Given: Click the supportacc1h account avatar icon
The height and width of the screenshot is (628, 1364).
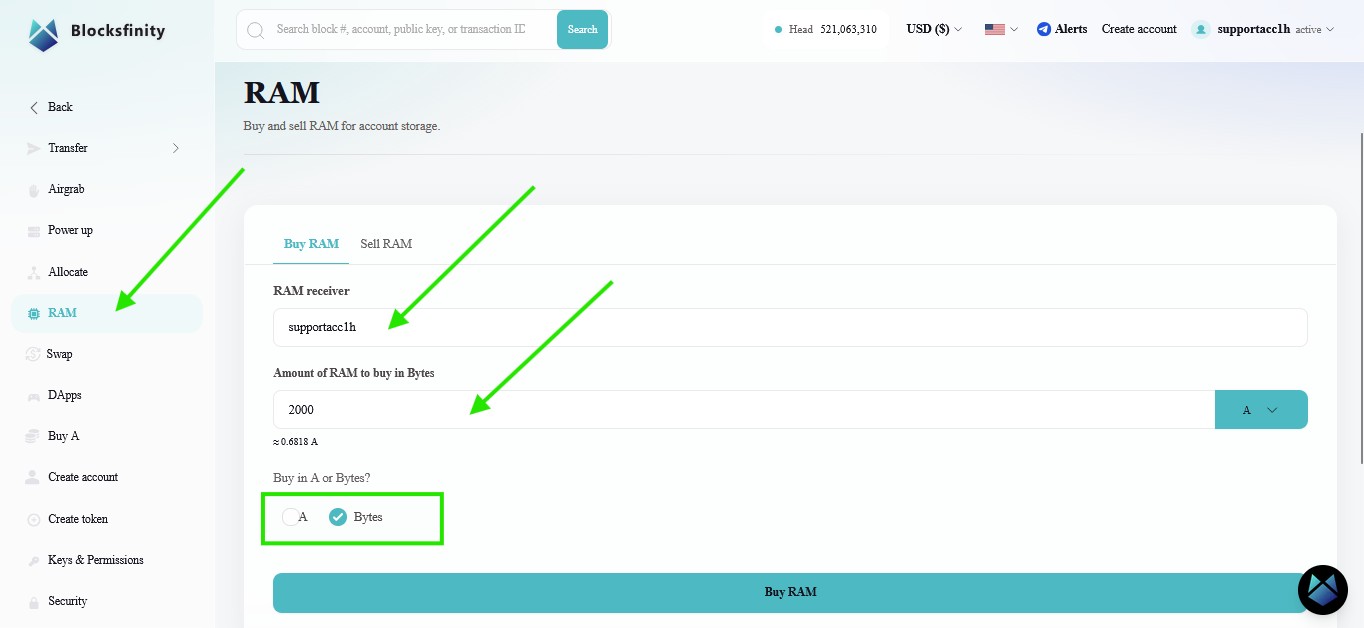Looking at the screenshot, I should (x=1201, y=29).
